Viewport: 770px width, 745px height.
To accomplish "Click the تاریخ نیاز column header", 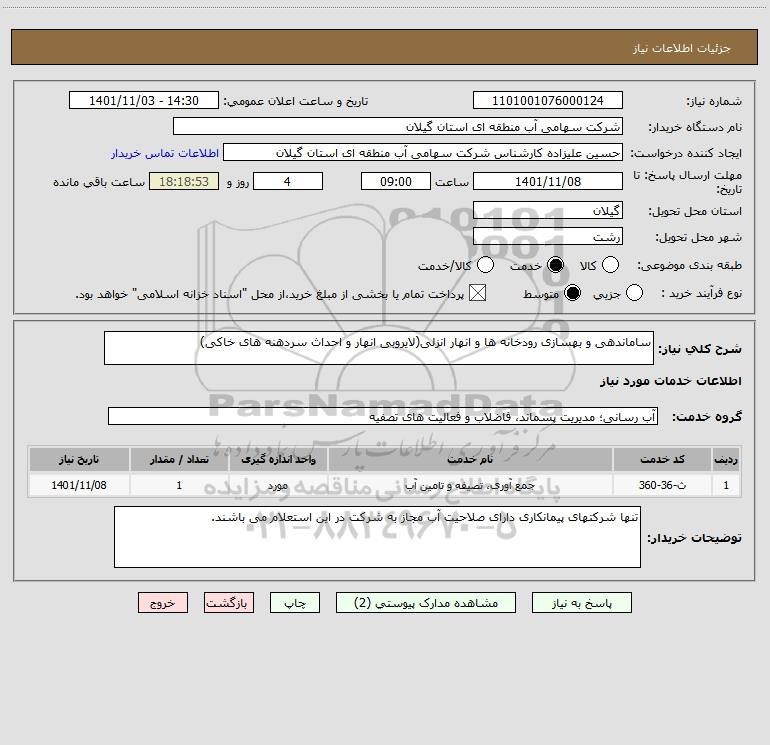I will pyautogui.click(x=79, y=460).
